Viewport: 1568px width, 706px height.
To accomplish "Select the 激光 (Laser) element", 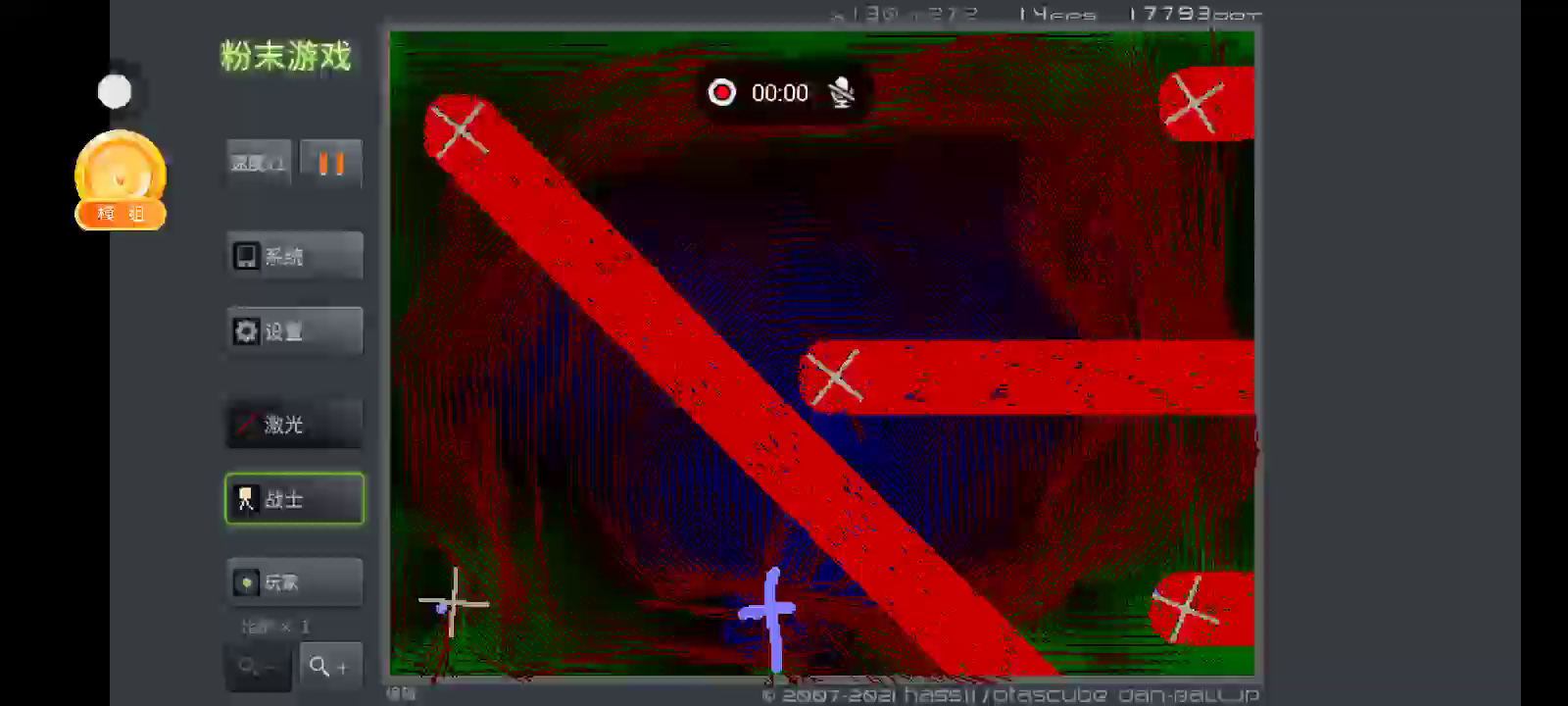I will 295,425.
